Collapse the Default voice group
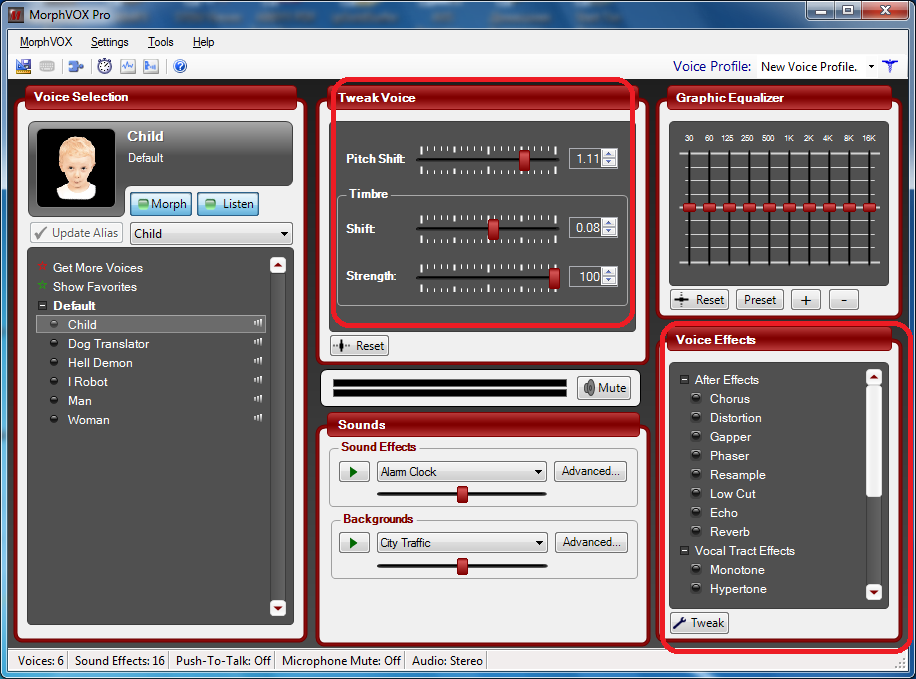The image size is (916, 679). point(42,306)
